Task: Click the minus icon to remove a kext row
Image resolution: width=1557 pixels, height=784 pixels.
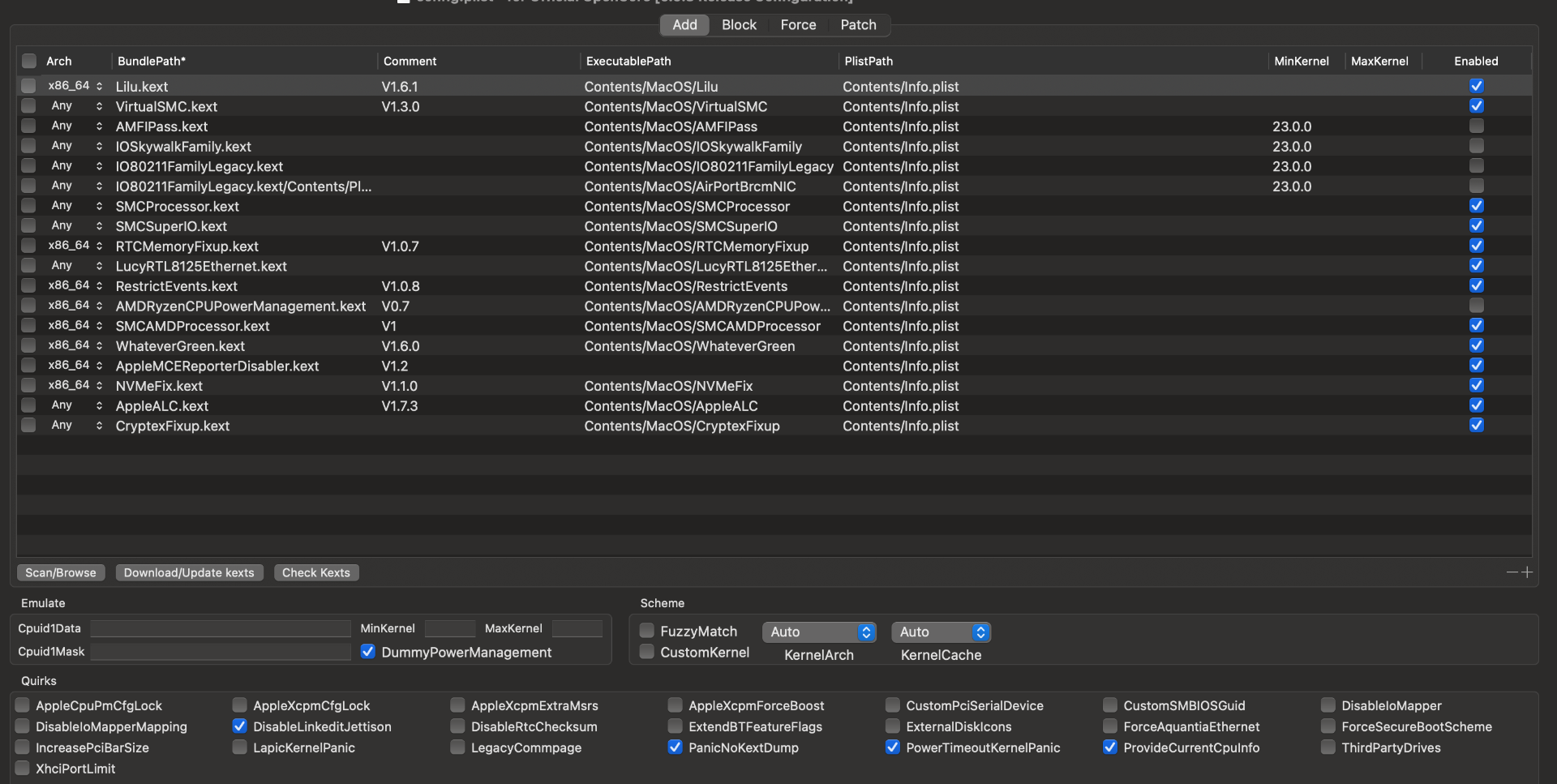Action: click(1512, 572)
